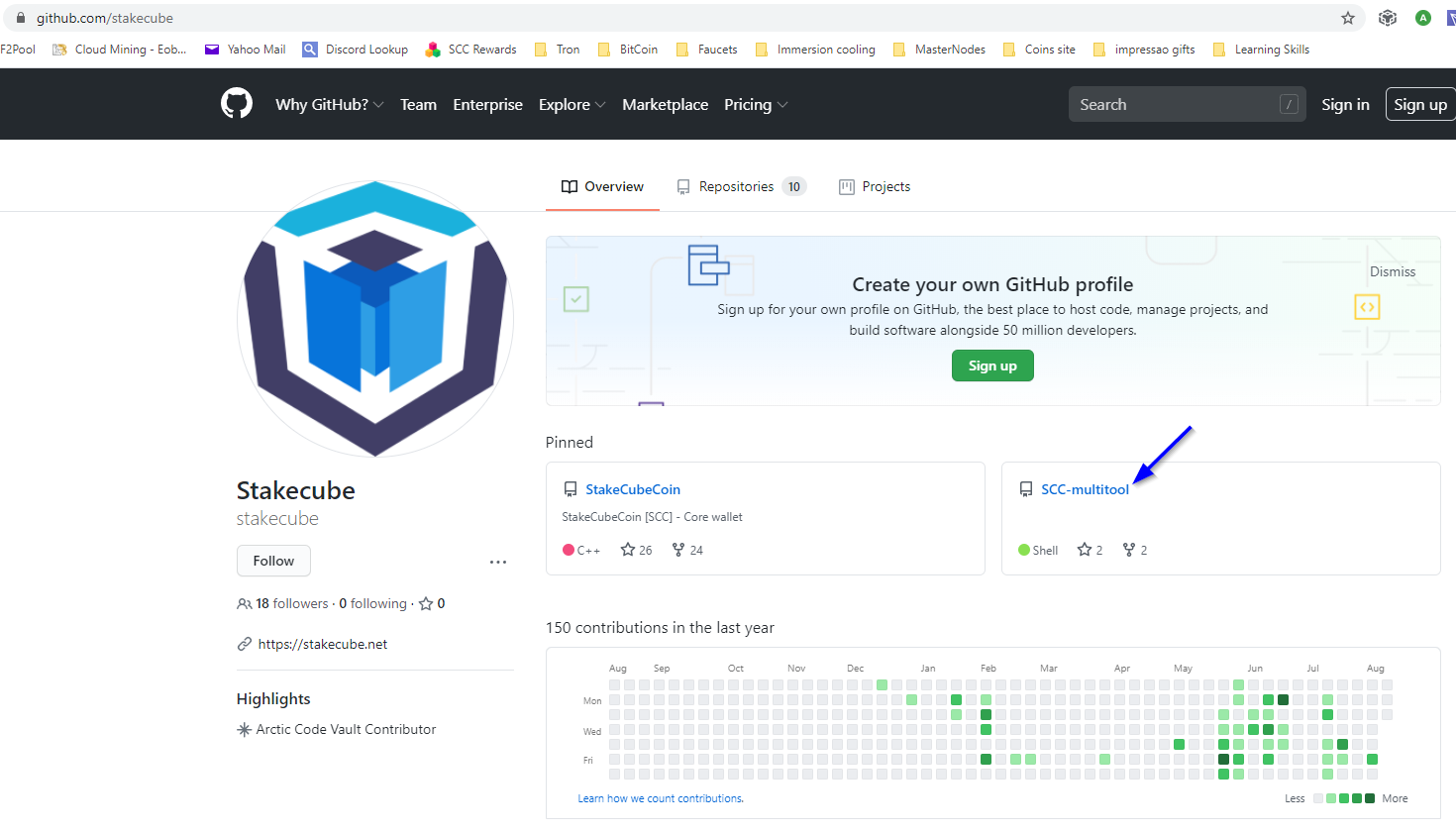Open the three-dot user options menu
1456x833 pixels.
click(x=498, y=562)
